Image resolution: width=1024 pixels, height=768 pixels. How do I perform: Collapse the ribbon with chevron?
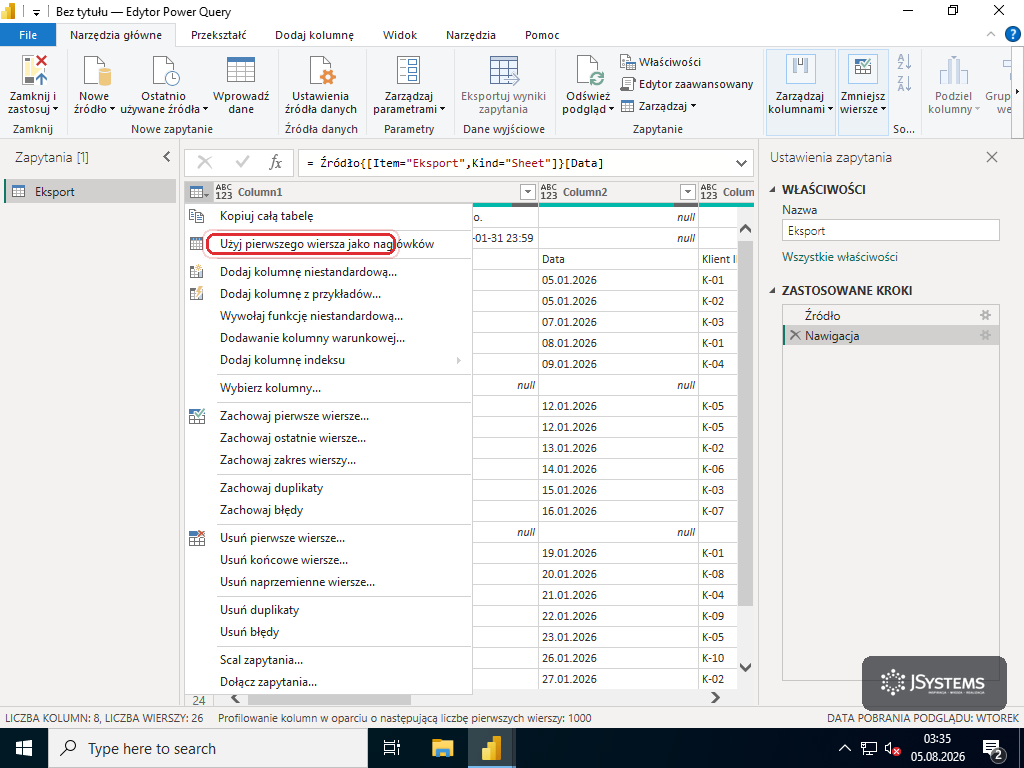point(991,35)
